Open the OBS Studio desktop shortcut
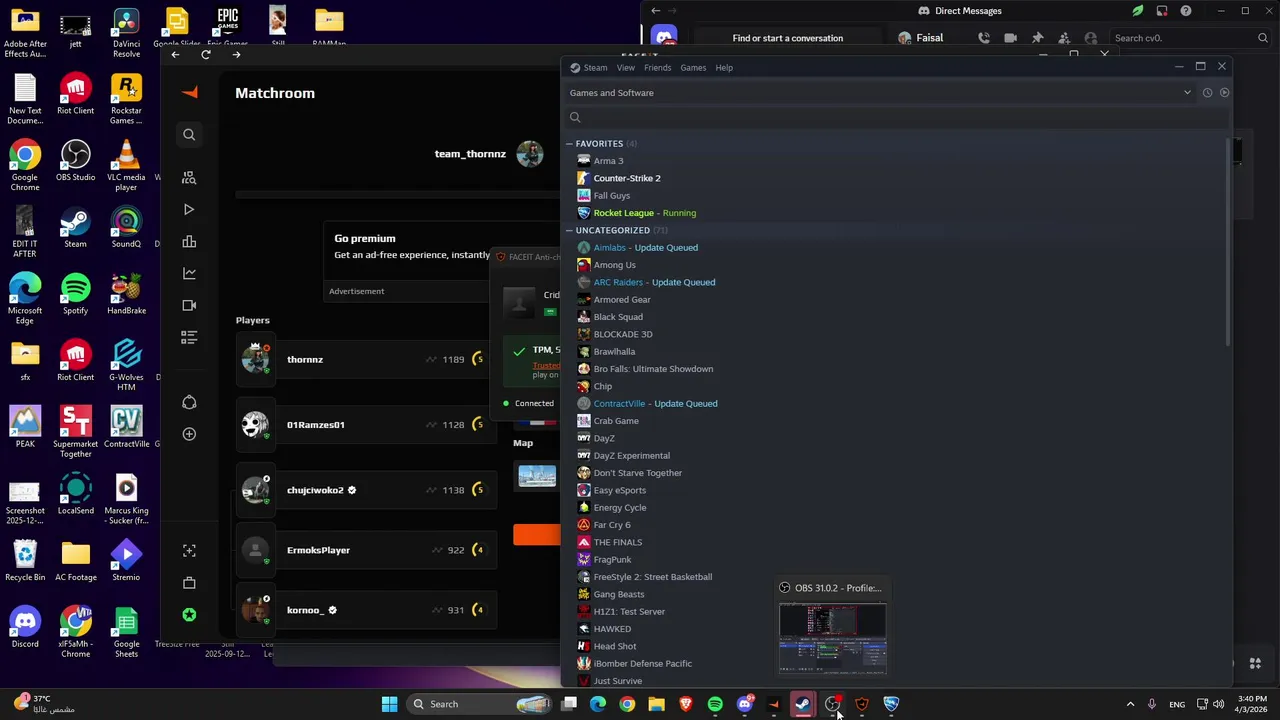 click(75, 161)
